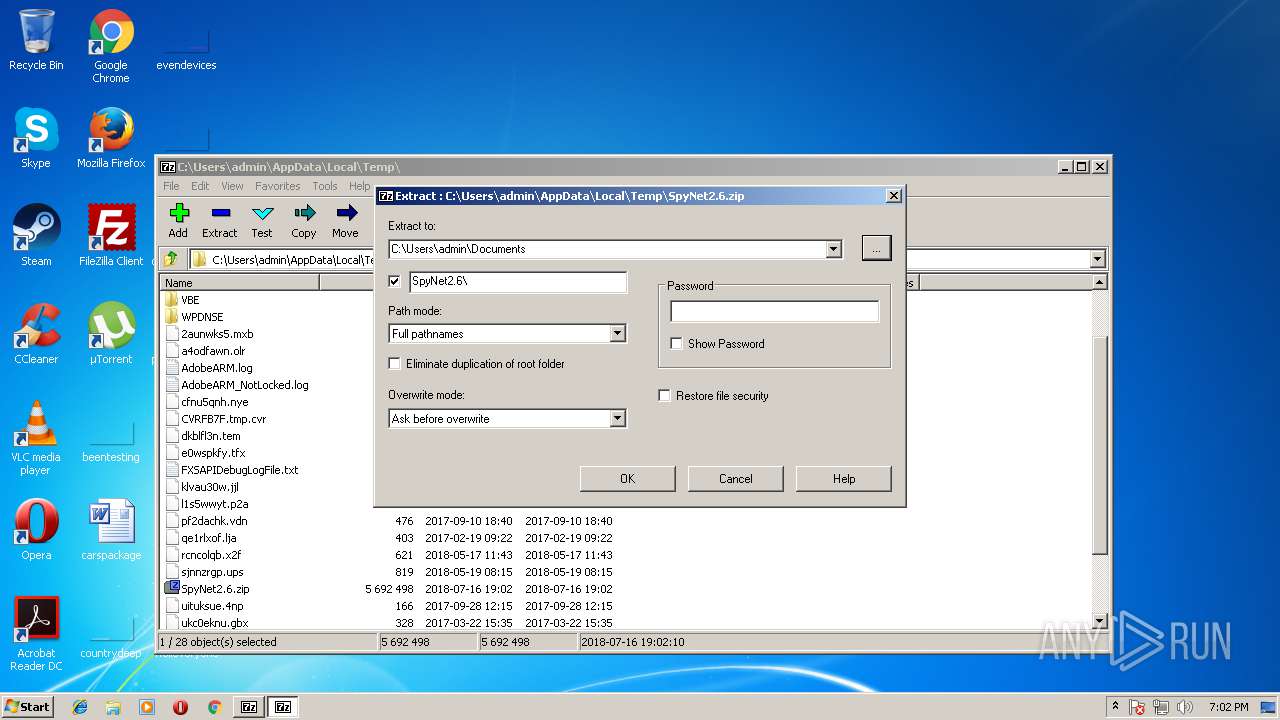Open the File menu
The image size is (1280, 720).
(171, 186)
